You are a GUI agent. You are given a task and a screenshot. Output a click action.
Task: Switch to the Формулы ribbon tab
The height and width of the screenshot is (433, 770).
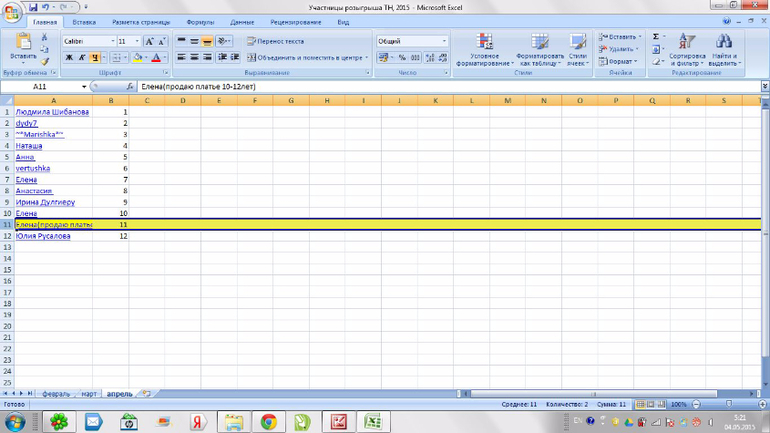click(200, 22)
